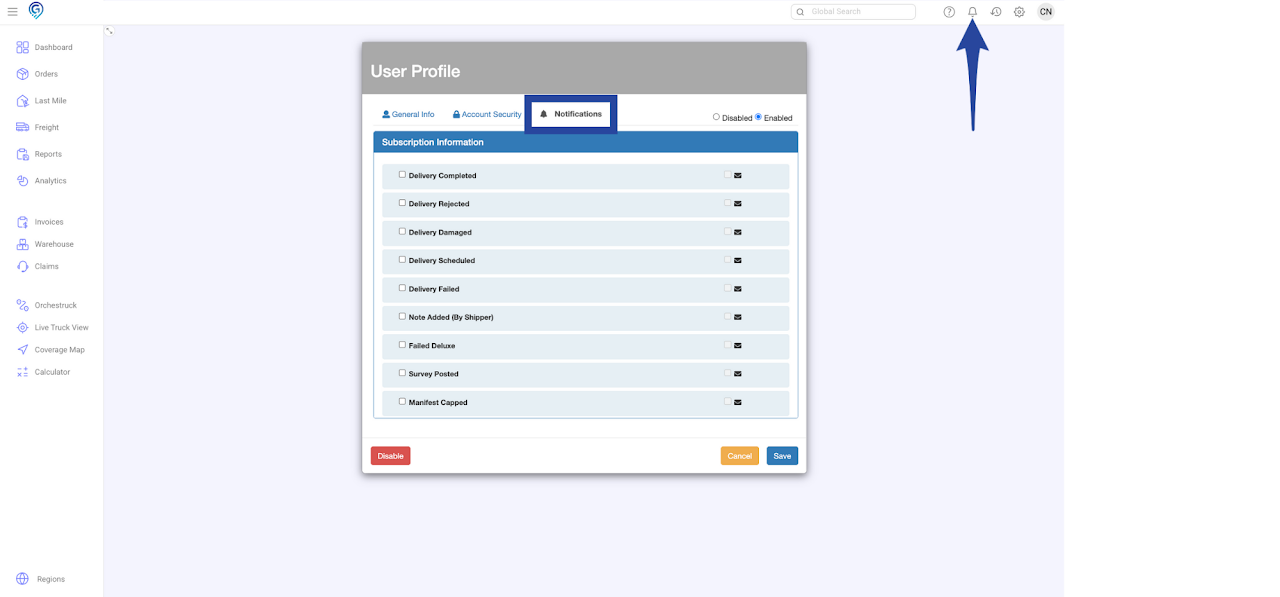This screenshot has width=1280, height=597.
Task: Click the Last Mile icon
Action: click(x=23, y=101)
